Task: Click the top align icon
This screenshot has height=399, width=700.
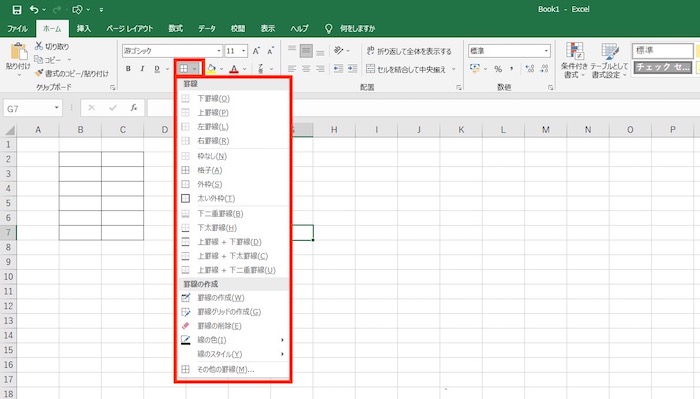Action: tap(292, 50)
